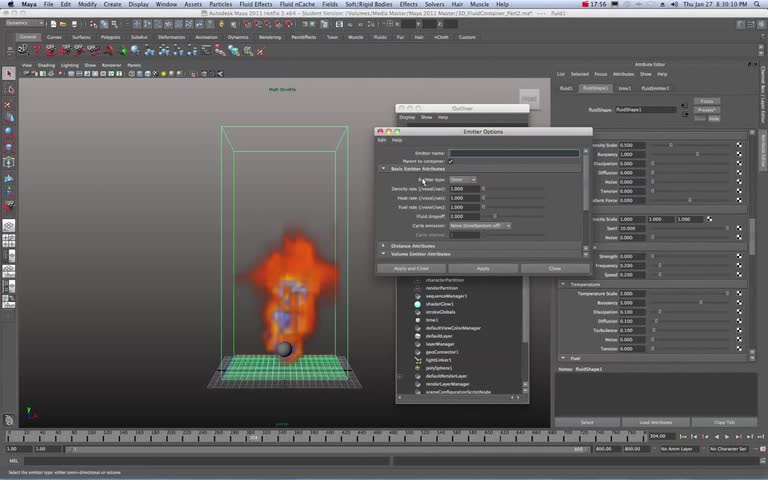
Task: Click the shaderGlow1 node icon in Outliner
Action: [418, 304]
